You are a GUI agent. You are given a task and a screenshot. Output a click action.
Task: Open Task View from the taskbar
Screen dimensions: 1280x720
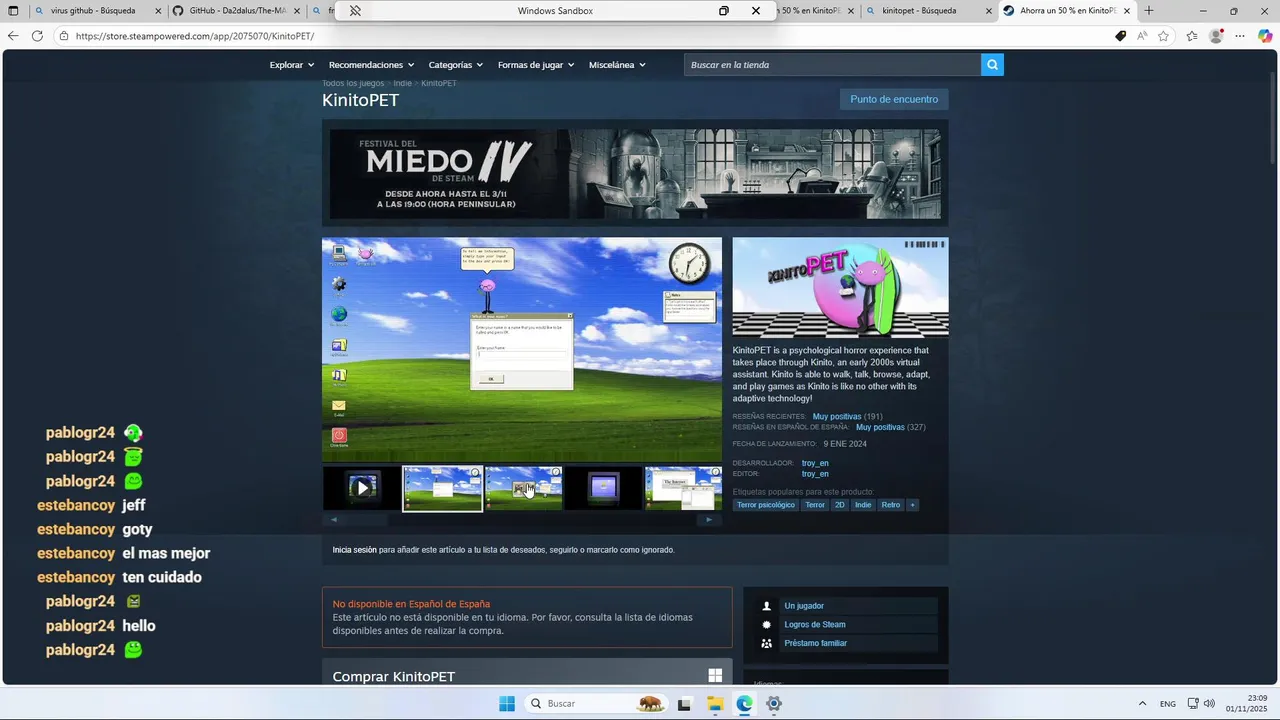click(x=684, y=703)
